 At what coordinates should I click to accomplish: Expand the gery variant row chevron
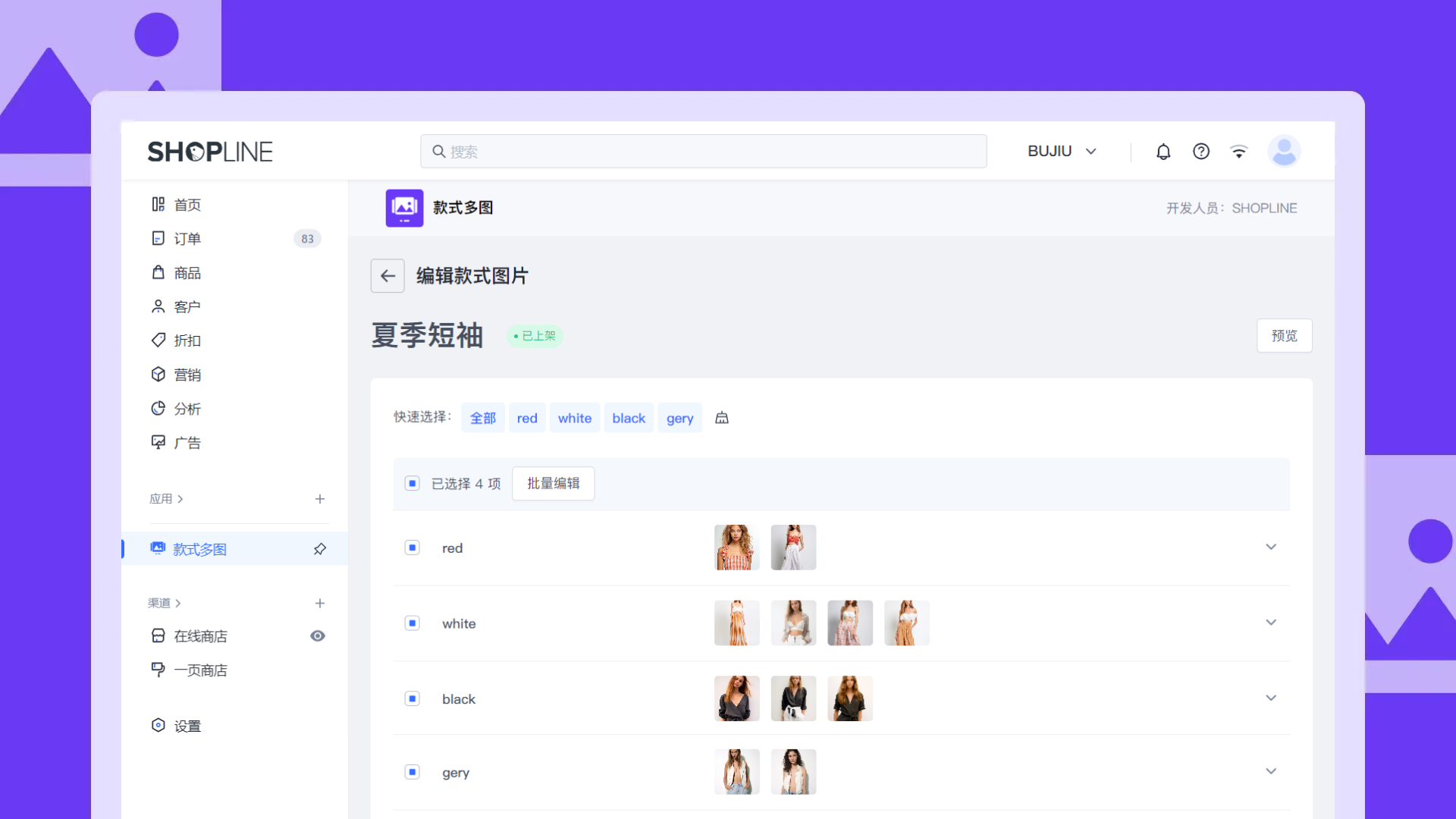[1271, 772]
